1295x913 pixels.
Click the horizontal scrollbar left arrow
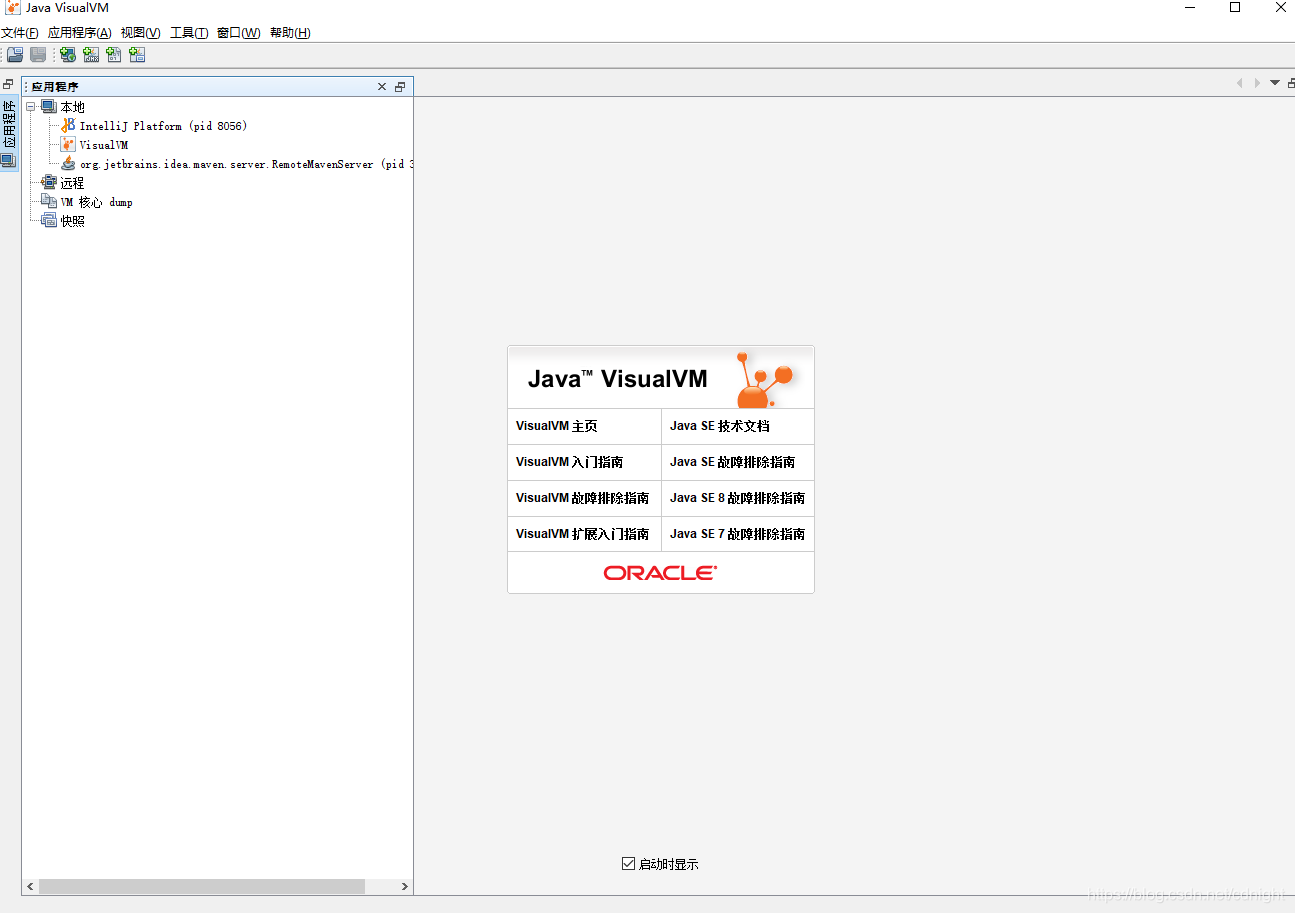[30, 886]
